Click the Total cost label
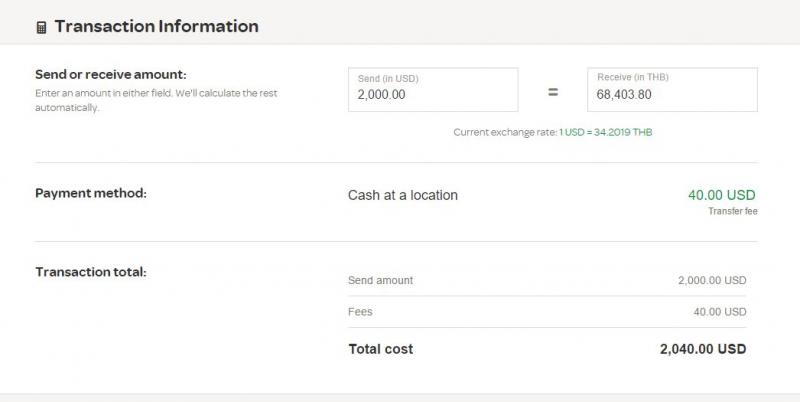The image size is (800, 402). [381, 349]
